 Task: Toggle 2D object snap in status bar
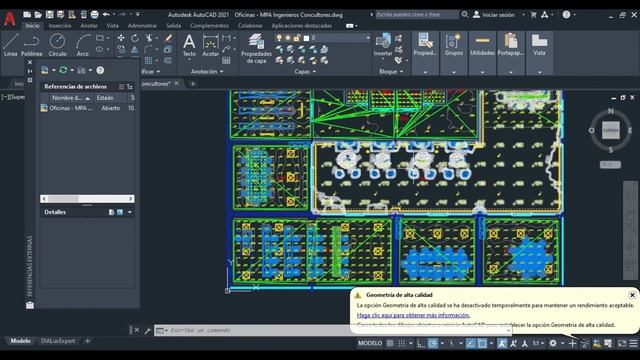click(x=482, y=343)
